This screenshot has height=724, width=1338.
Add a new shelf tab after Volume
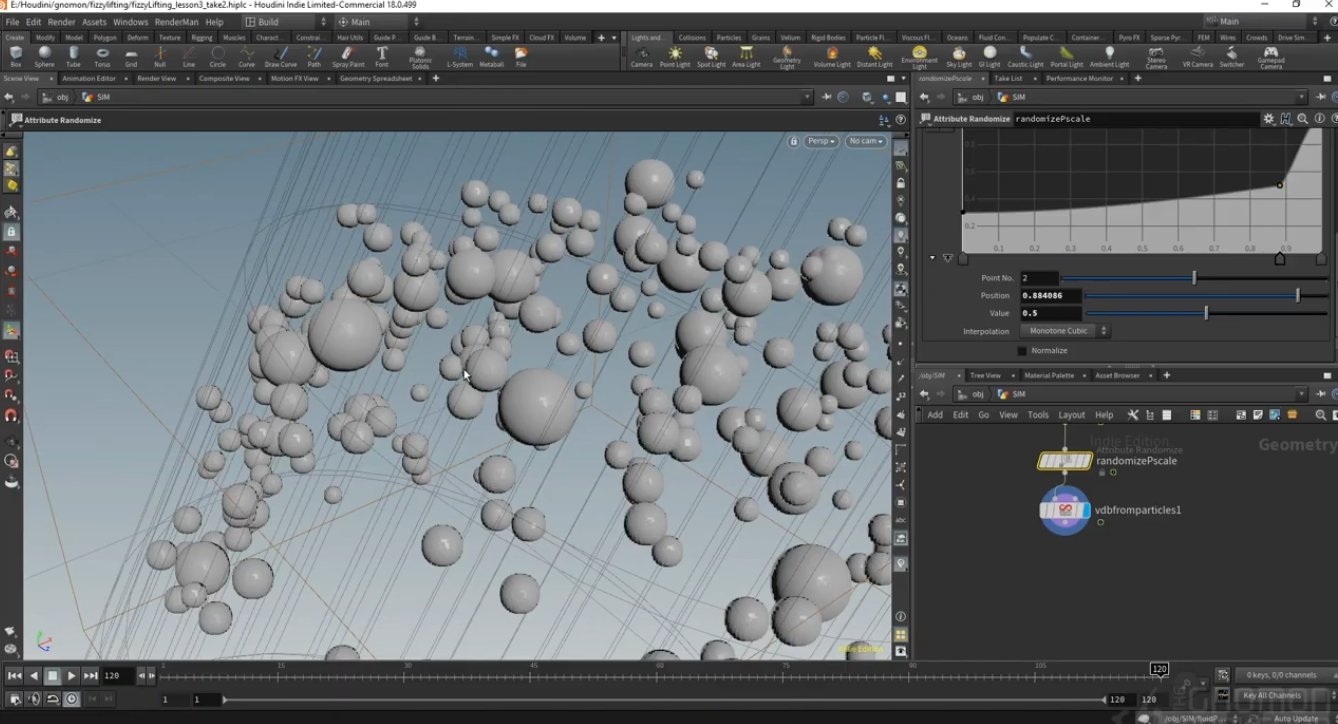[601, 37]
